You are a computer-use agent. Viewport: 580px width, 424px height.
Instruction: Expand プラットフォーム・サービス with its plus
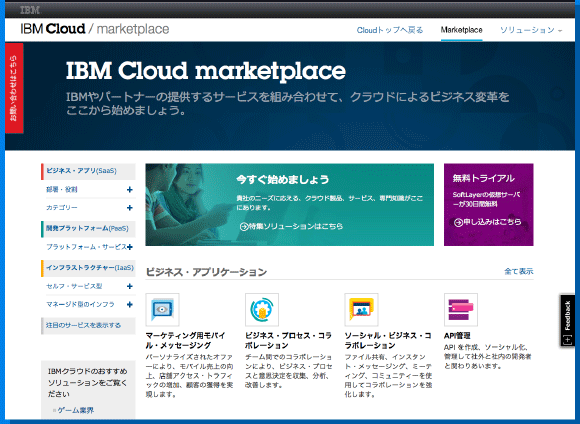click(129, 247)
